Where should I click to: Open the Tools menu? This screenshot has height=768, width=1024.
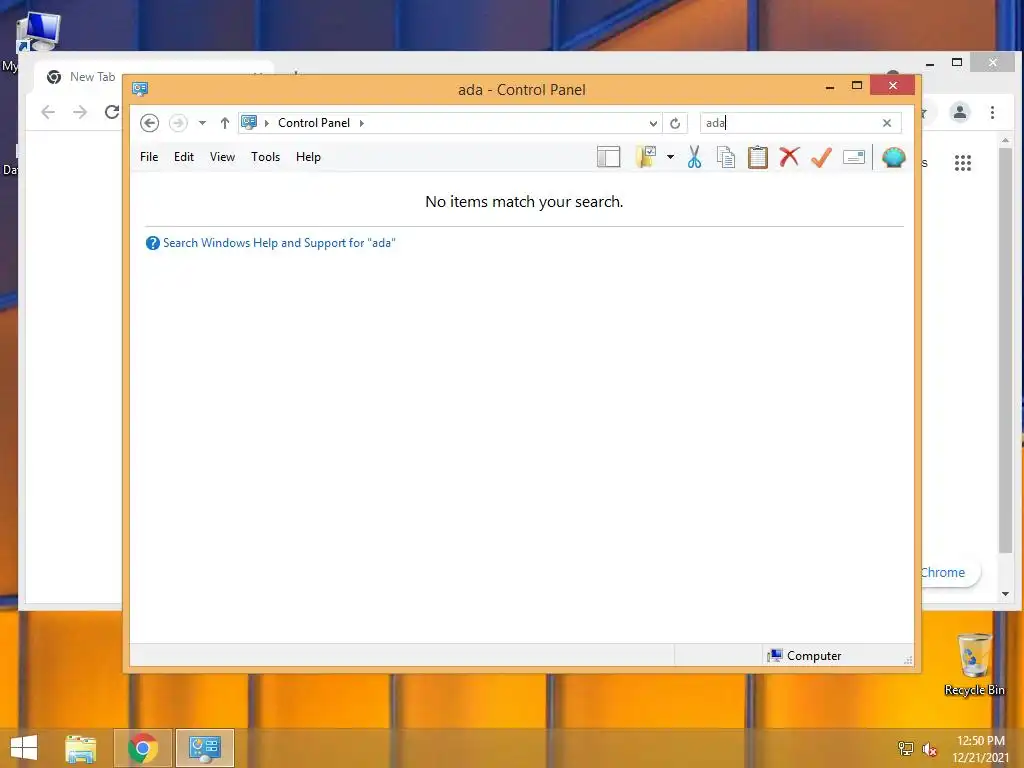265,157
